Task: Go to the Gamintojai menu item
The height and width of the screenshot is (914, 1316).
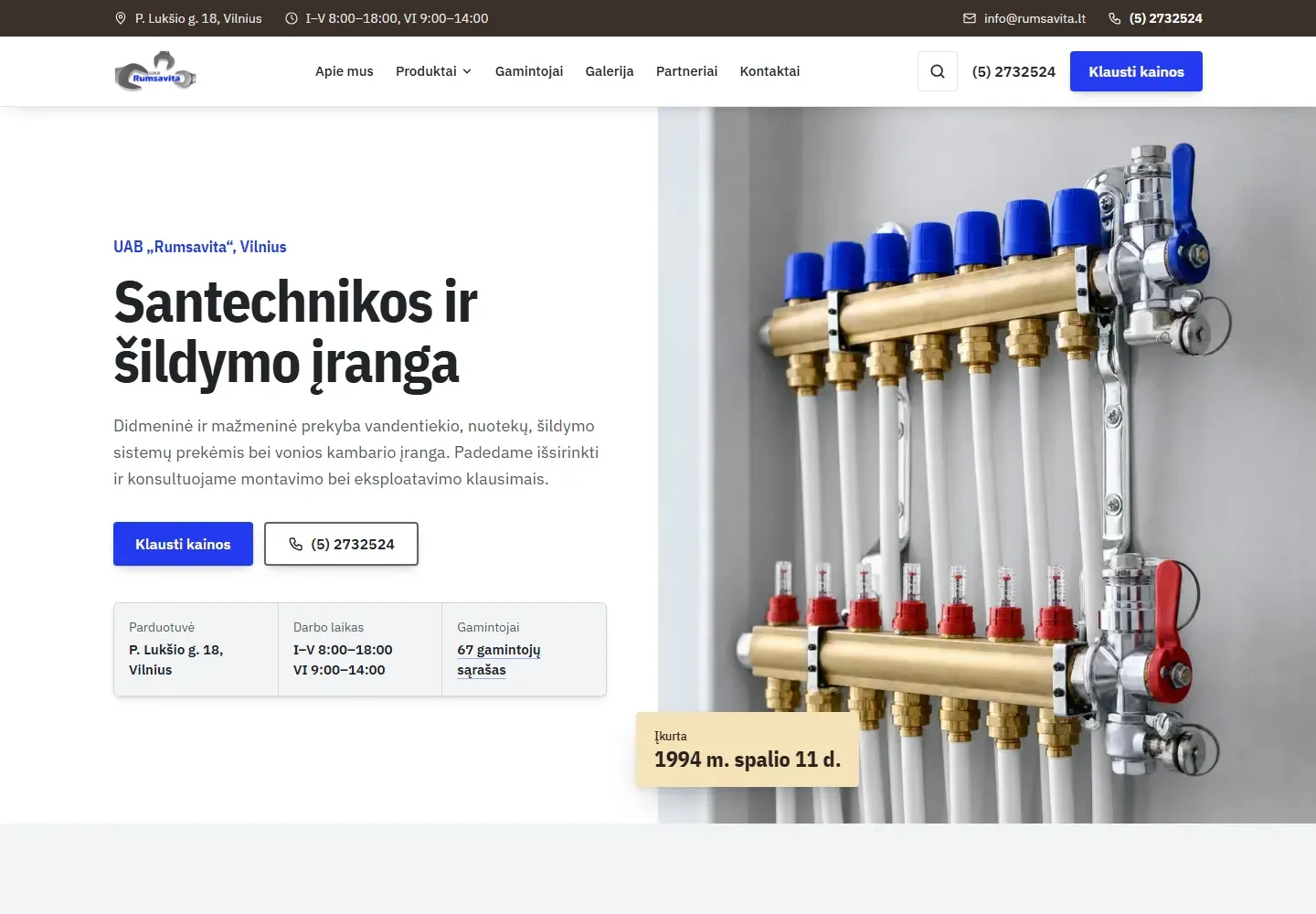Action: point(529,71)
